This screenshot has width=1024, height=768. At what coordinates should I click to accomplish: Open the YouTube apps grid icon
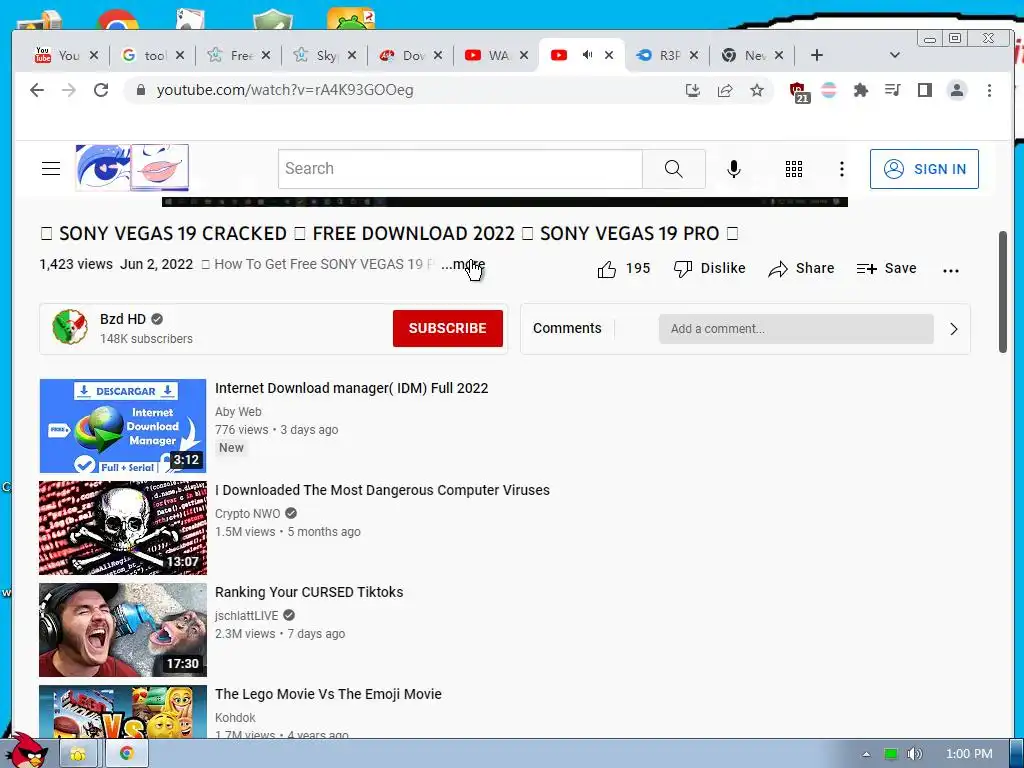pos(793,169)
